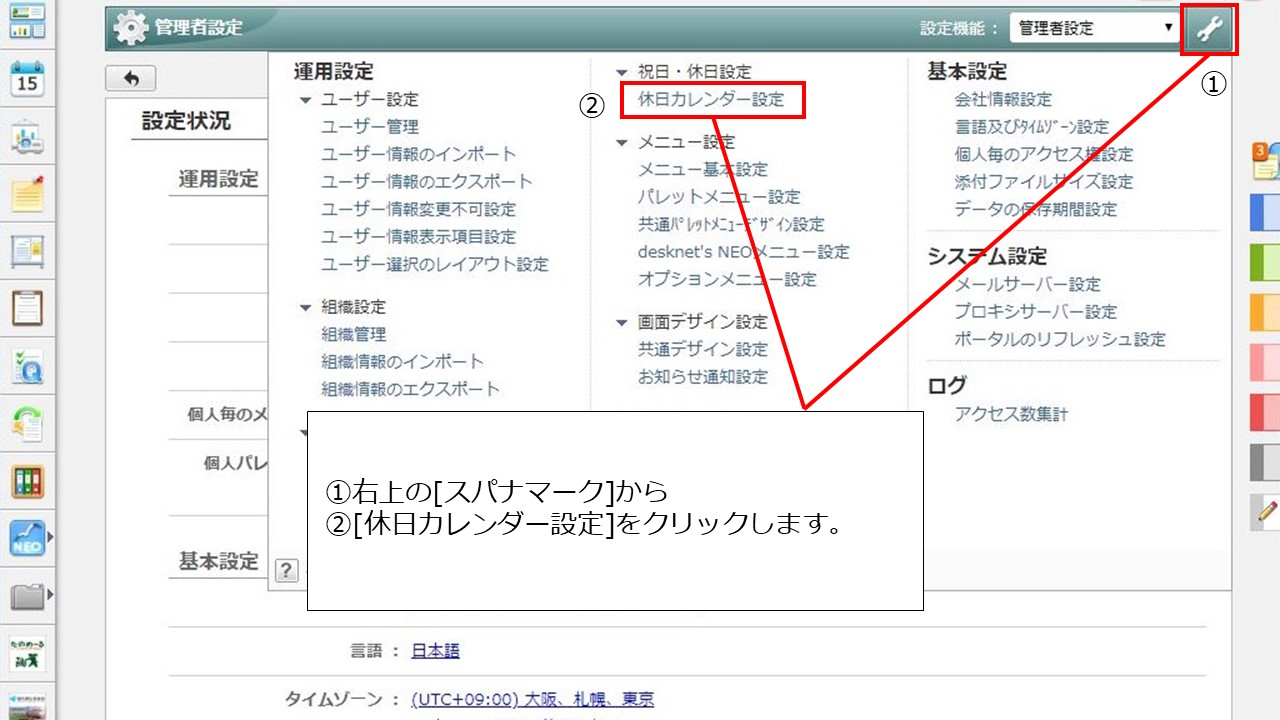Select ユーザー情報のインポート

pos(419,154)
